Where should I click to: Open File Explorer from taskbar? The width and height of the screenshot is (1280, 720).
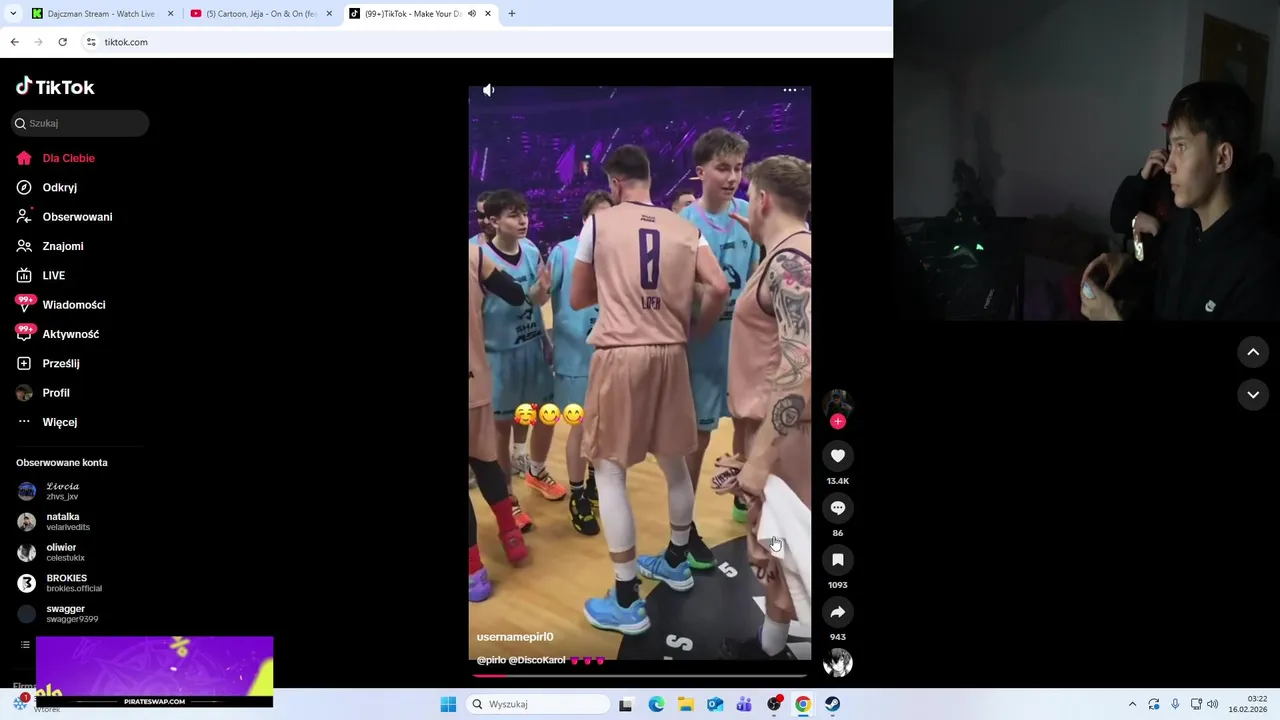coord(686,704)
